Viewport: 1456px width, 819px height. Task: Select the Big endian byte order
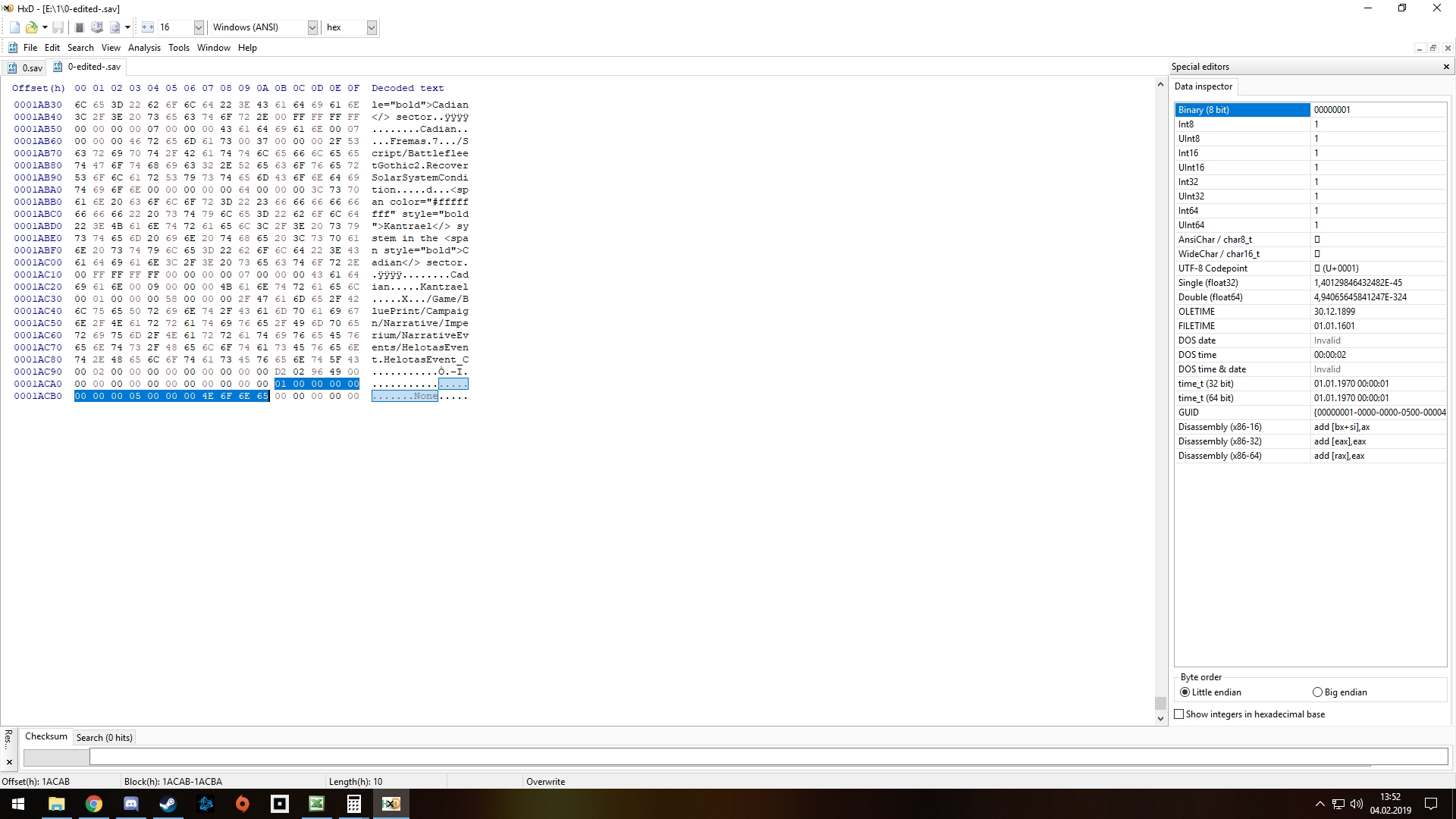point(1317,692)
